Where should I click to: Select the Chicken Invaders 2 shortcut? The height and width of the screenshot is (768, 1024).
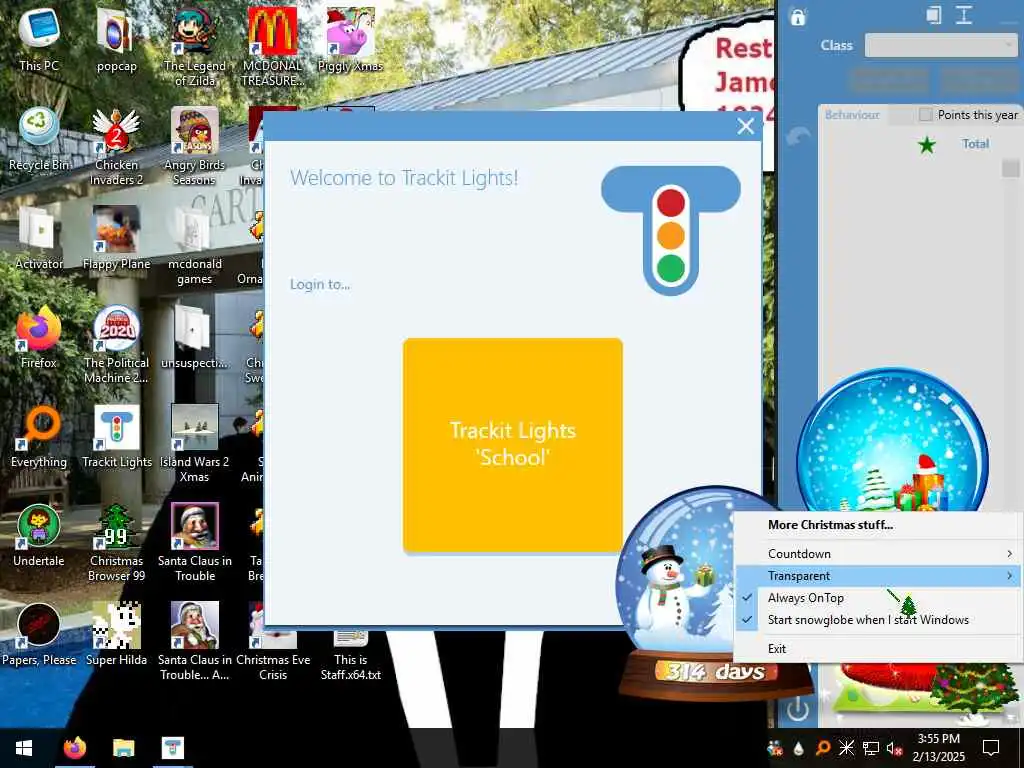point(116,146)
